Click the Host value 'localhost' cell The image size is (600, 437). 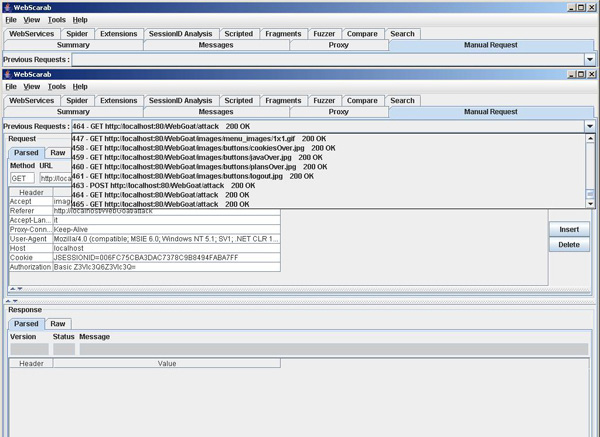tap(166, 248)
